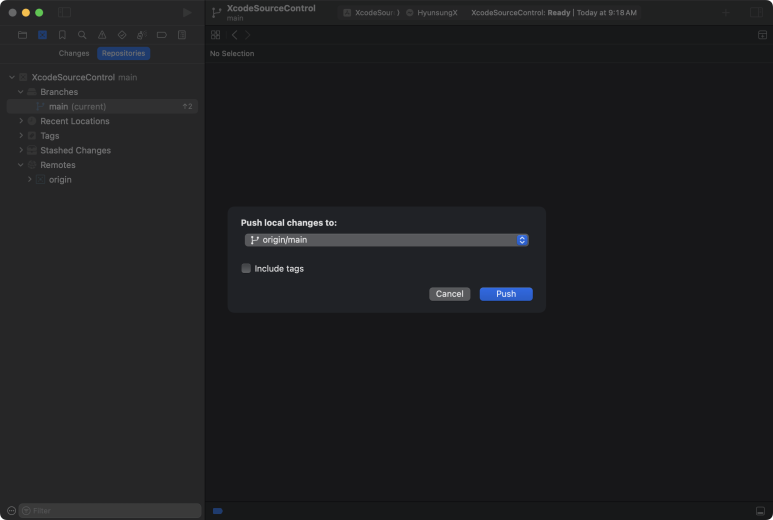Add an editor on the right
The height and width of the screenshot is (520, 773).
pyautogui.click(x=762, y=35)
